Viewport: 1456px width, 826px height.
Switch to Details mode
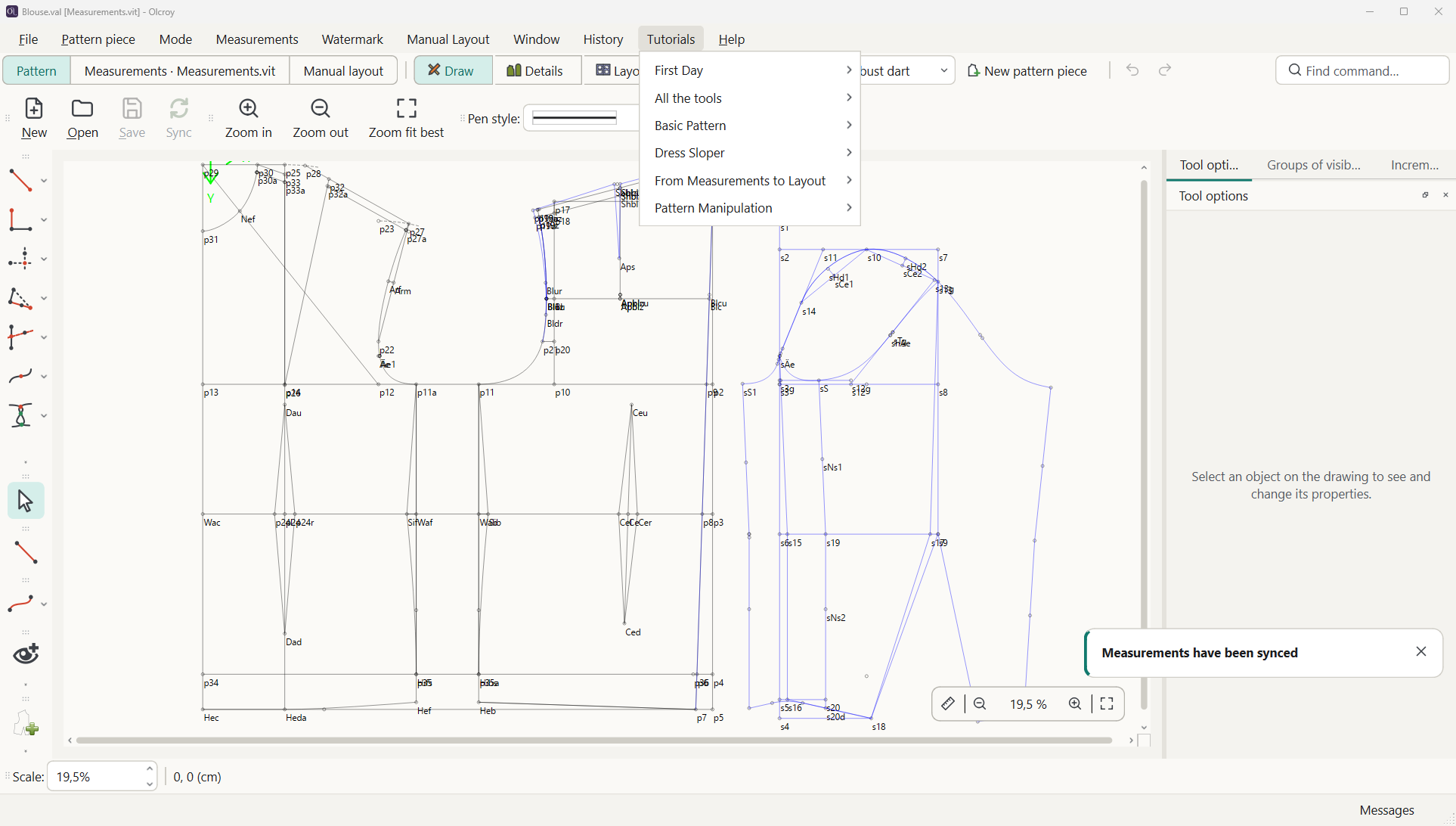[535, 70]
